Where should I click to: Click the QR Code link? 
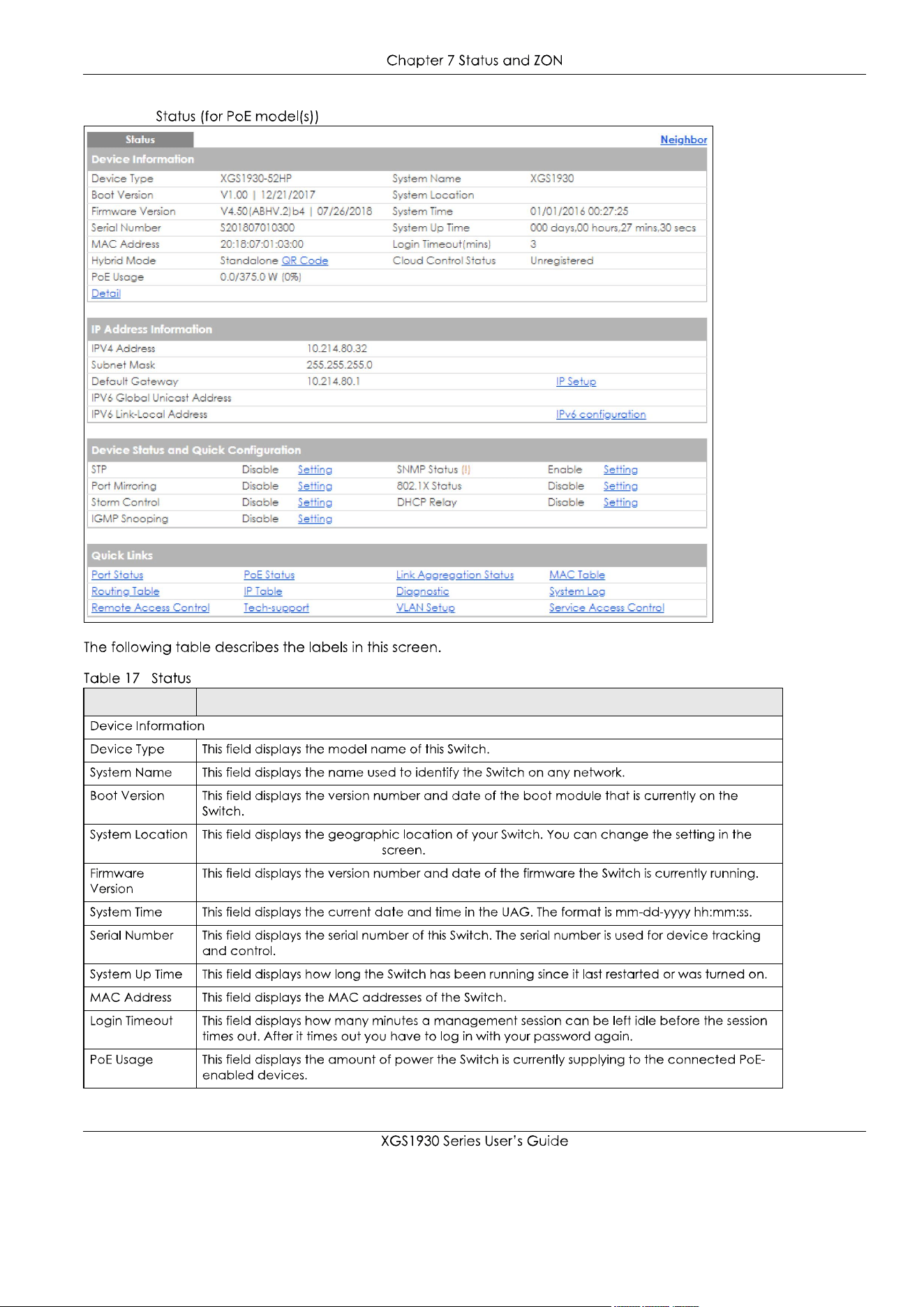[x=305, y=260]
